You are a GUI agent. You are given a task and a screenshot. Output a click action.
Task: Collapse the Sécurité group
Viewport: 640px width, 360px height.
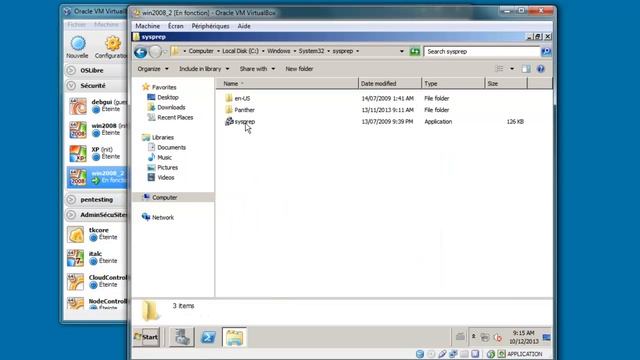pyautogui.click(x=71, y=86)
